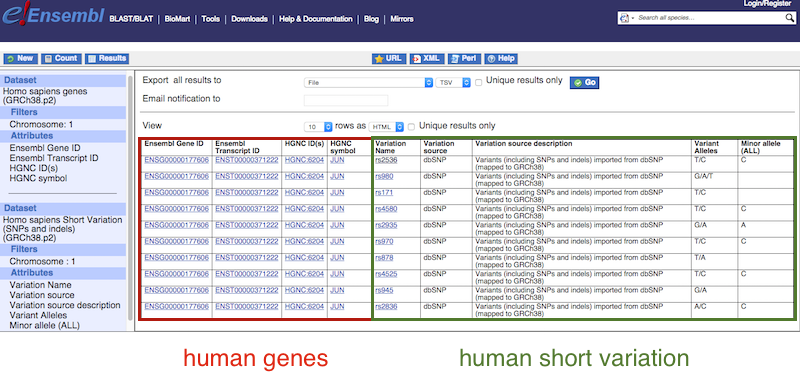Viewport: 800px width, 388px height.
Task: Click the Count button
Action: (61, 59)
